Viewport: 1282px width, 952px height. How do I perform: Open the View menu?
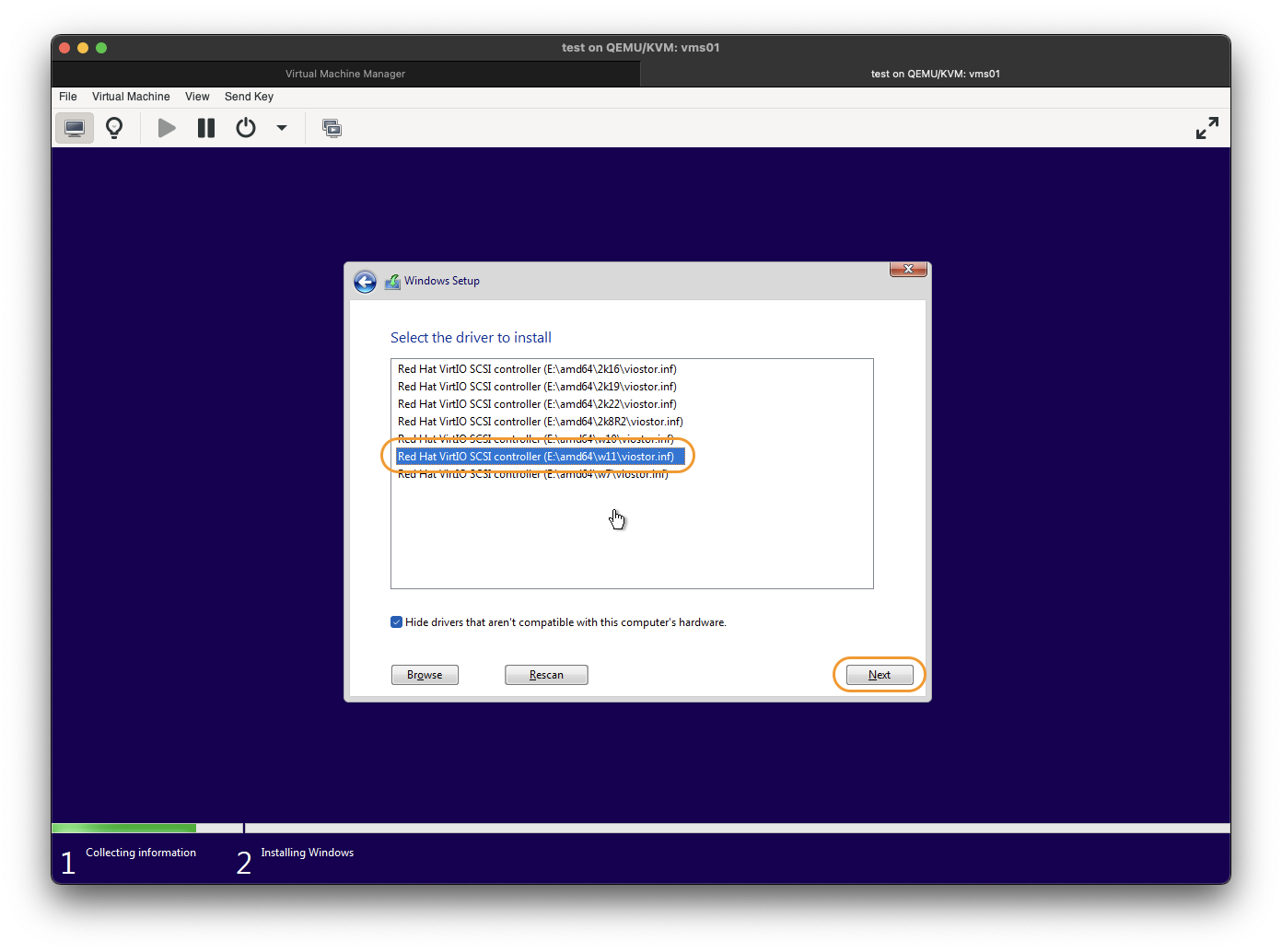[197, 97]
